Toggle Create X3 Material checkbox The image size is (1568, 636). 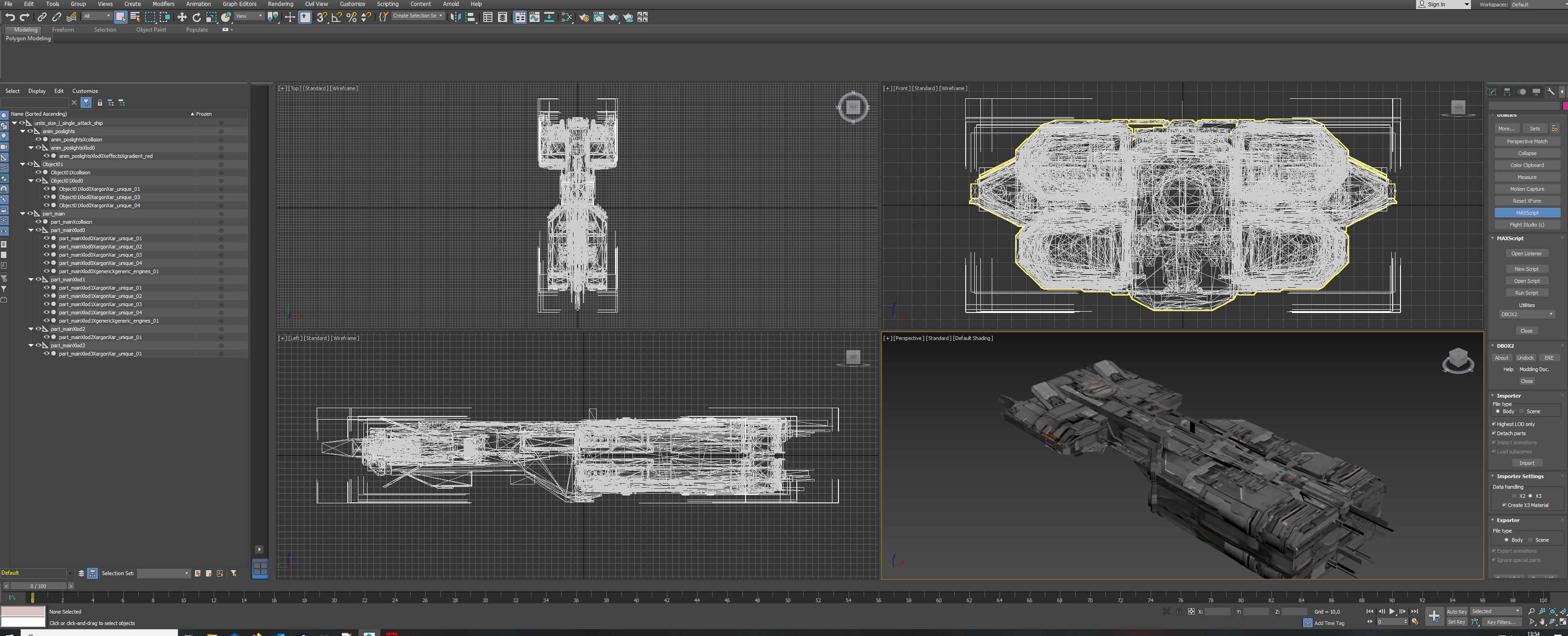point(1504,505)
